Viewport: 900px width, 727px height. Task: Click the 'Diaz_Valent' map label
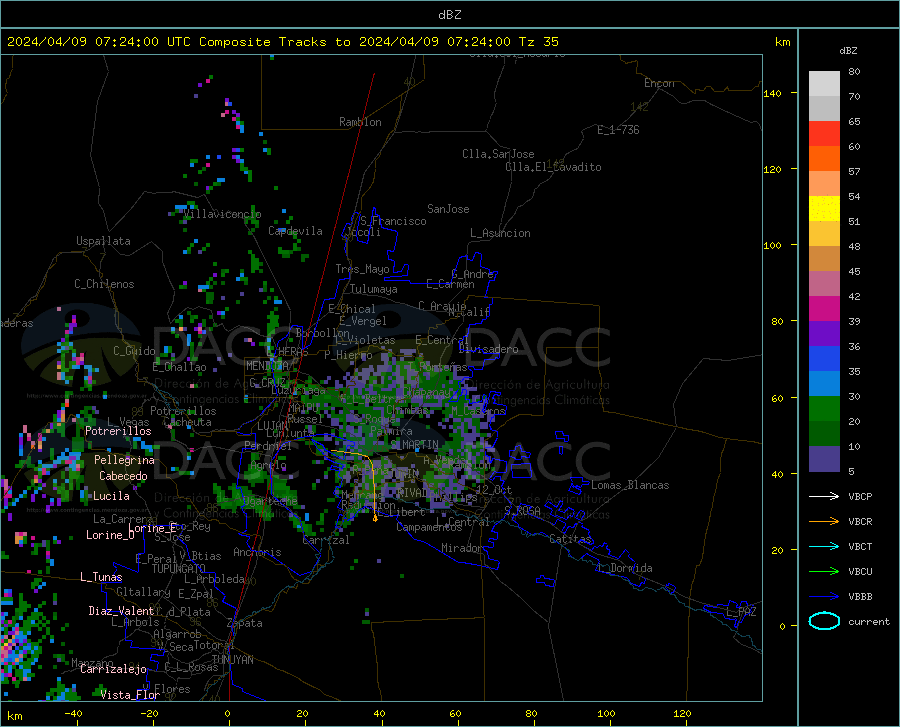(121, 611)
